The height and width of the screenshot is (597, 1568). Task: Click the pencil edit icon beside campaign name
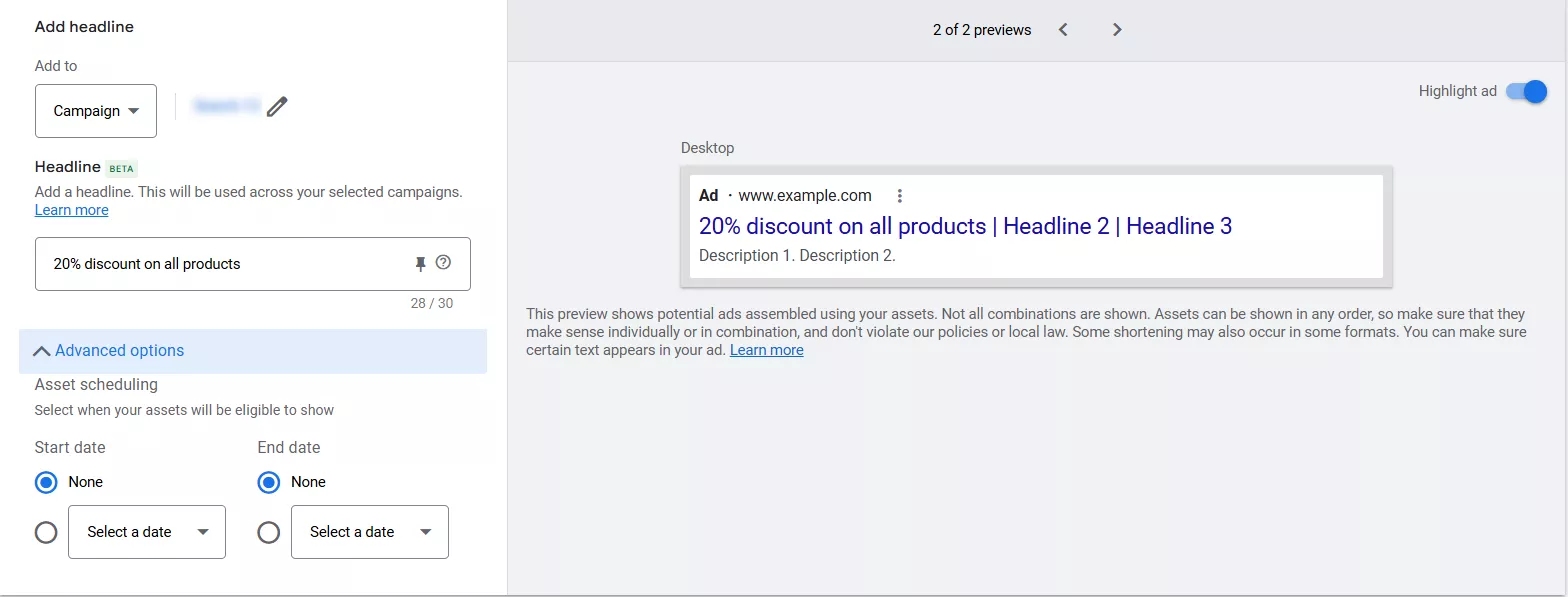(x=277, y=106)
